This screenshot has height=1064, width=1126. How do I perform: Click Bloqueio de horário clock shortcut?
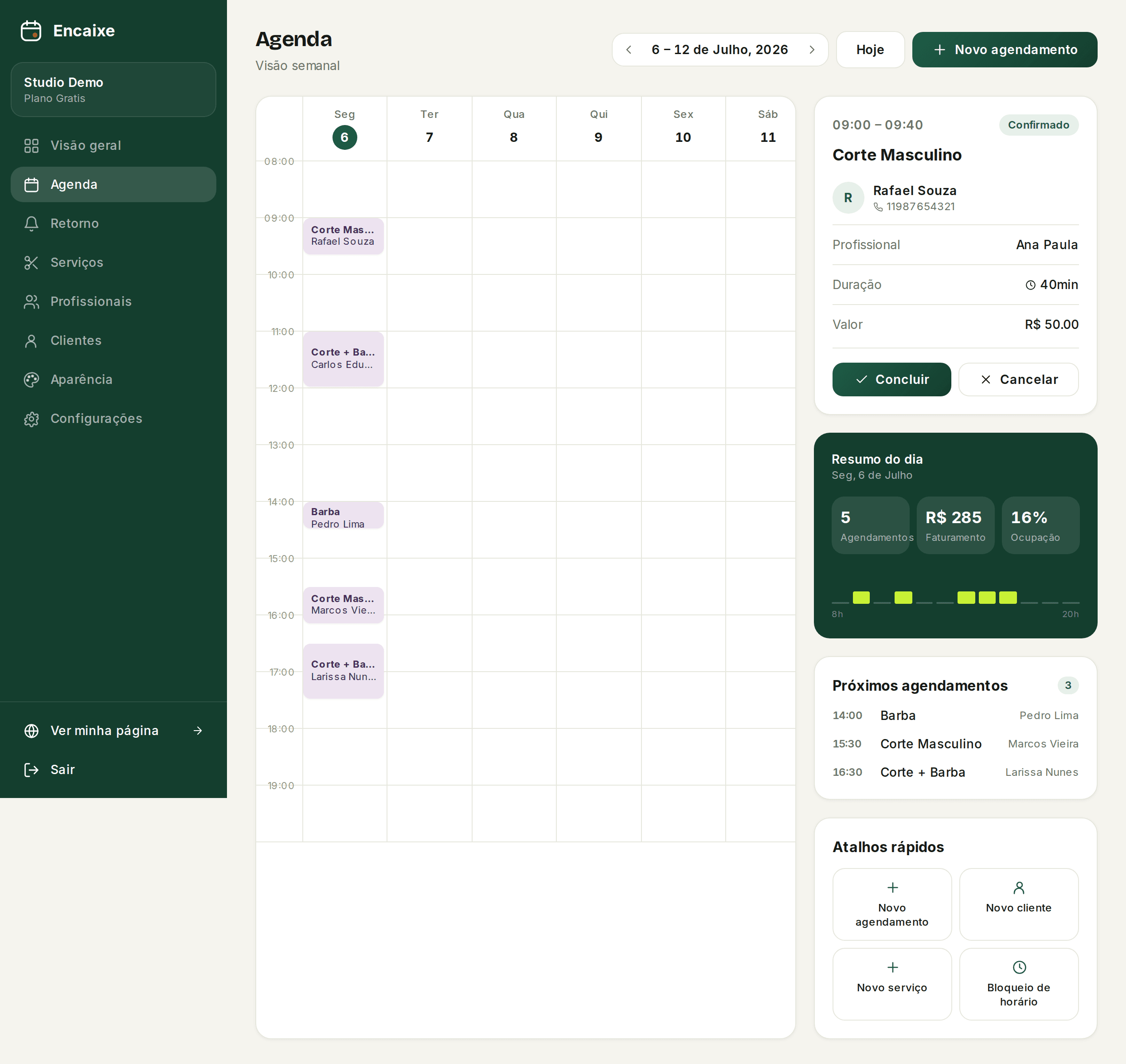[x=1018, y=984]
